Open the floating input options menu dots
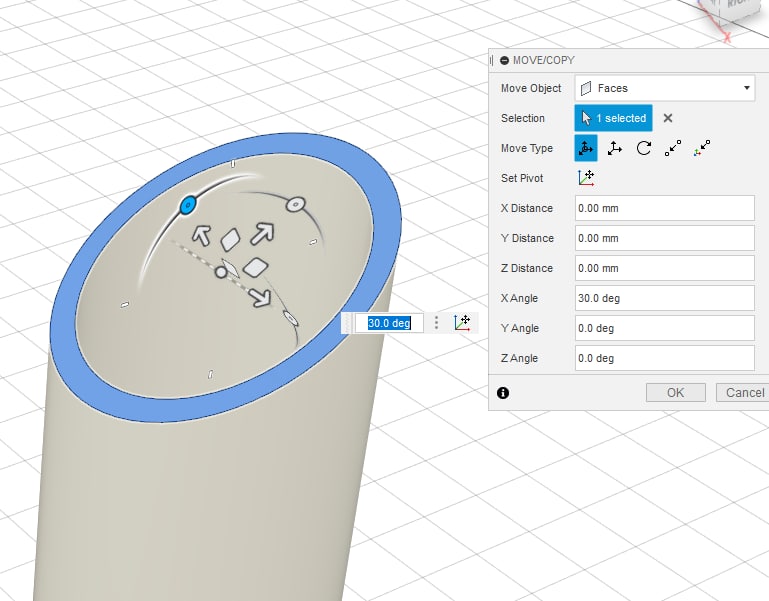769x601 pixels. click(x=436, y=323)
